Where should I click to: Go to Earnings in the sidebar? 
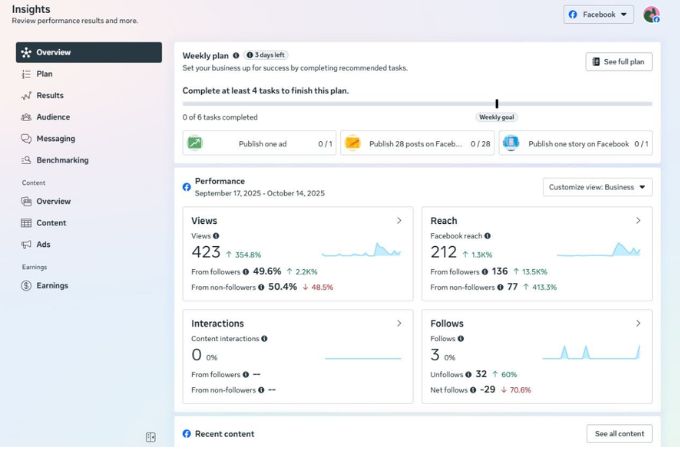click(x=52, y=286)
